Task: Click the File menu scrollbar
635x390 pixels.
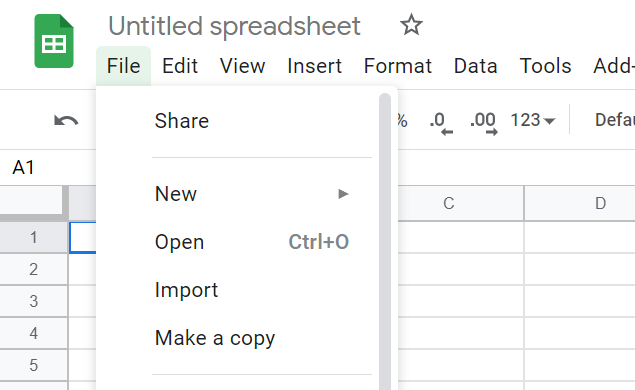Action: 385,241
